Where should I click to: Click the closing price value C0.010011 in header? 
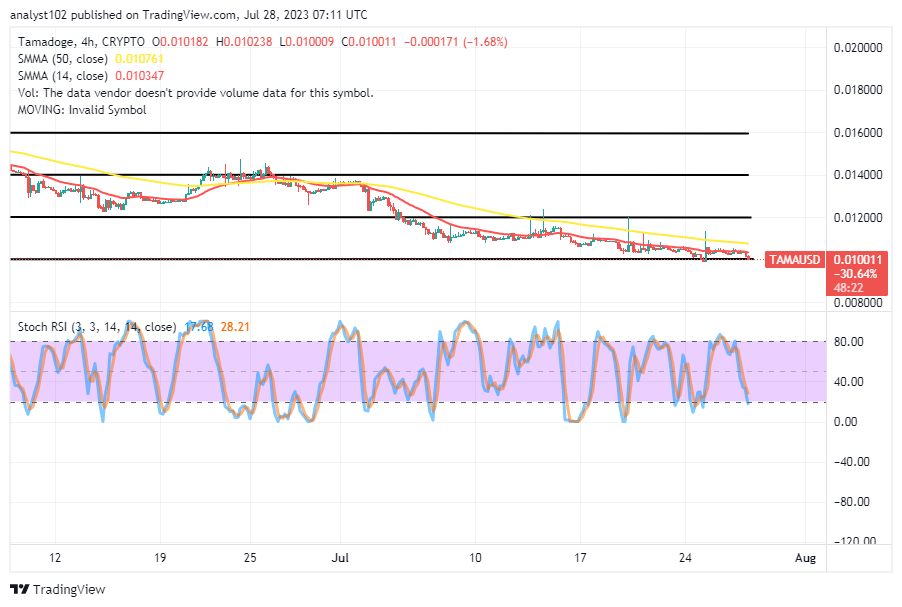pos(369,41)
